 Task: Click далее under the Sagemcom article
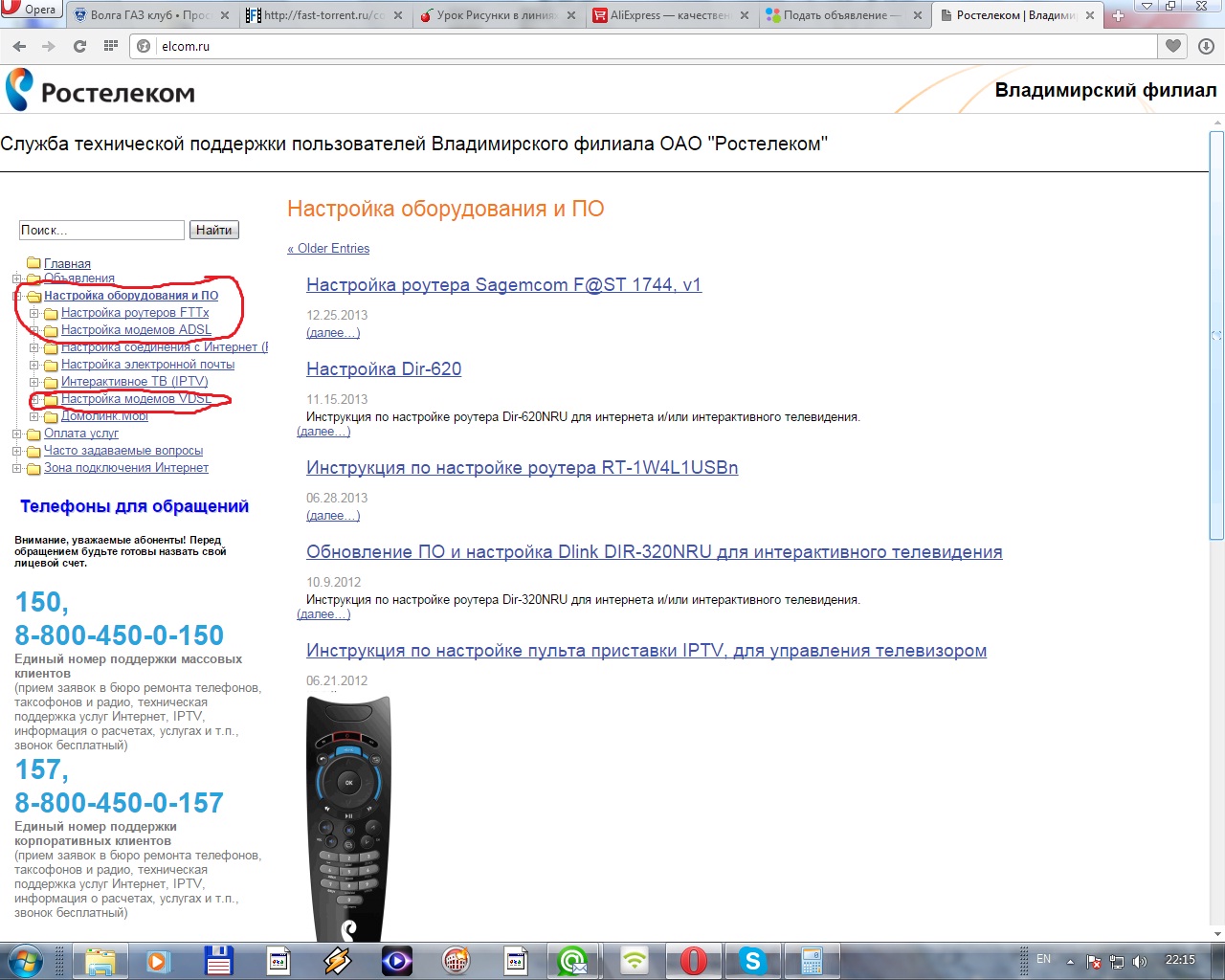[333, 333]
